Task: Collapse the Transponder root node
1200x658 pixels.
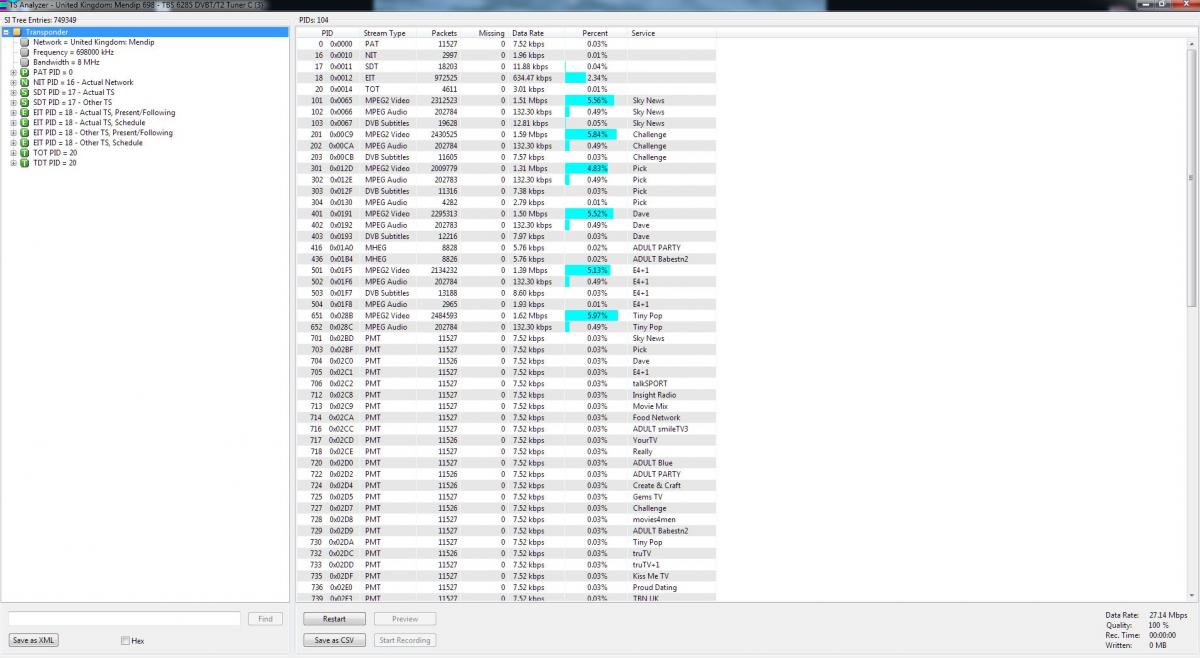Action: [x=6, y=32]
